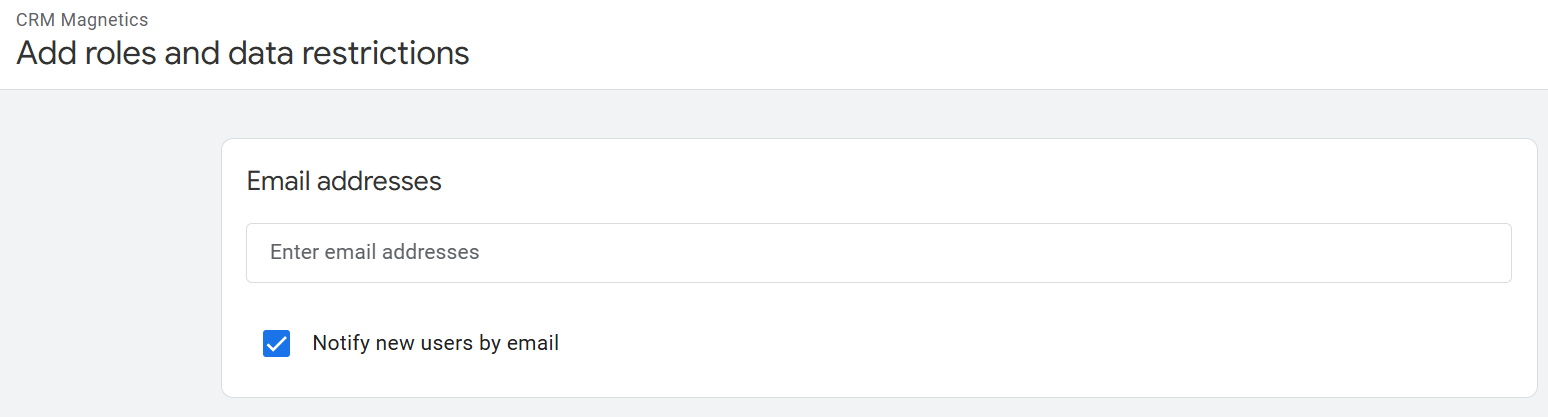Uncheck the Notify new users by email checkbox
Image resolution: width=1548 pixels, height=417 pixels.
(x=276, y=344)
